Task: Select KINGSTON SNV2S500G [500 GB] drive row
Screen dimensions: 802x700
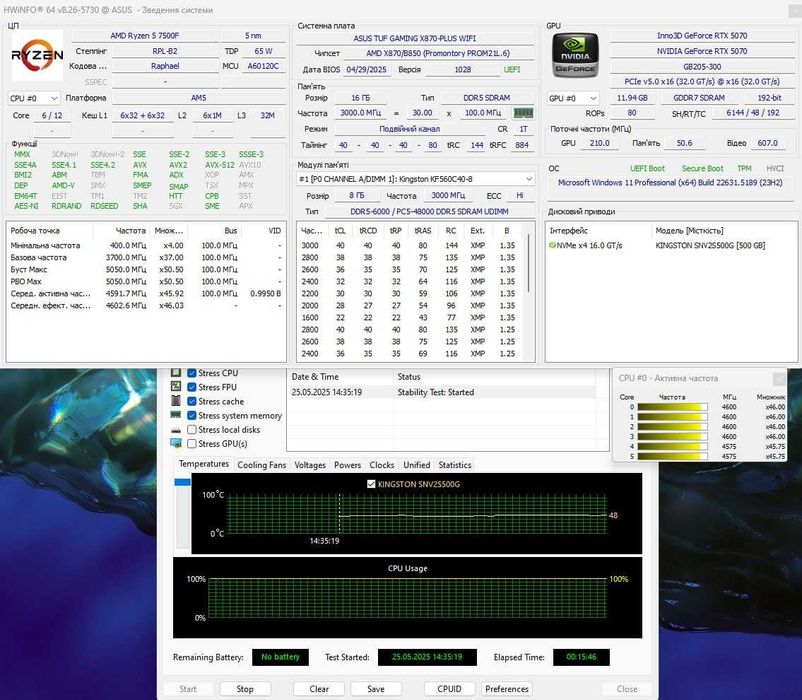Action: pos(671,245)
